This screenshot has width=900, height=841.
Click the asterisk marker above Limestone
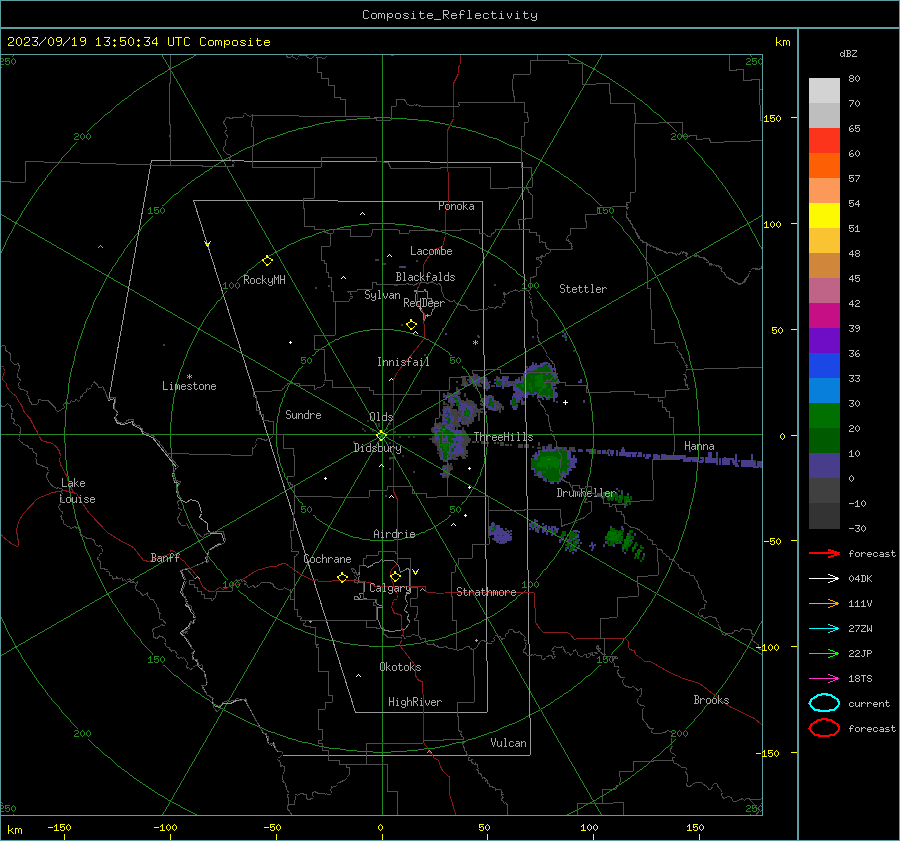pyautogui.click(x=189, y=377)
